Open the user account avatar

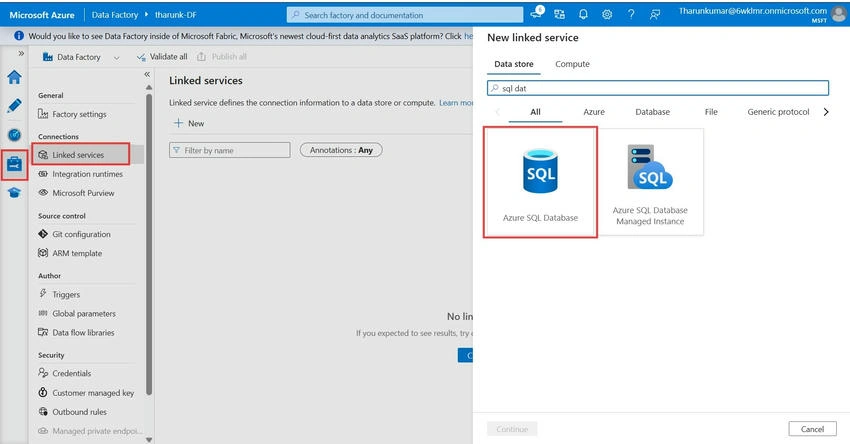[x=839, y=15]
